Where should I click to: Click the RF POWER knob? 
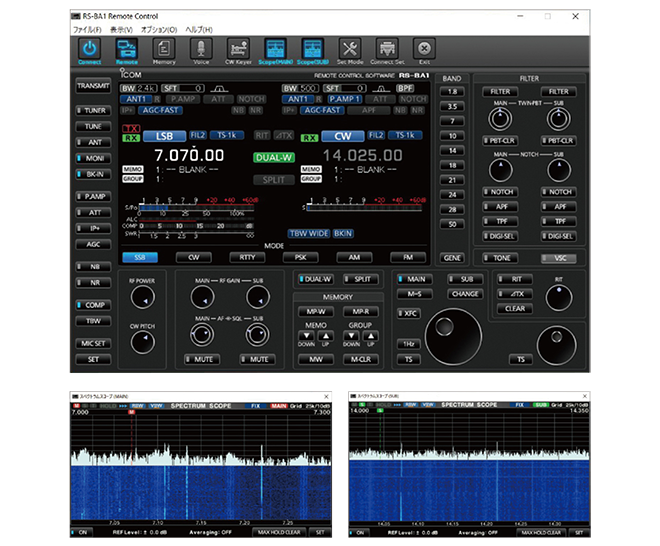(x=143, y=297)
